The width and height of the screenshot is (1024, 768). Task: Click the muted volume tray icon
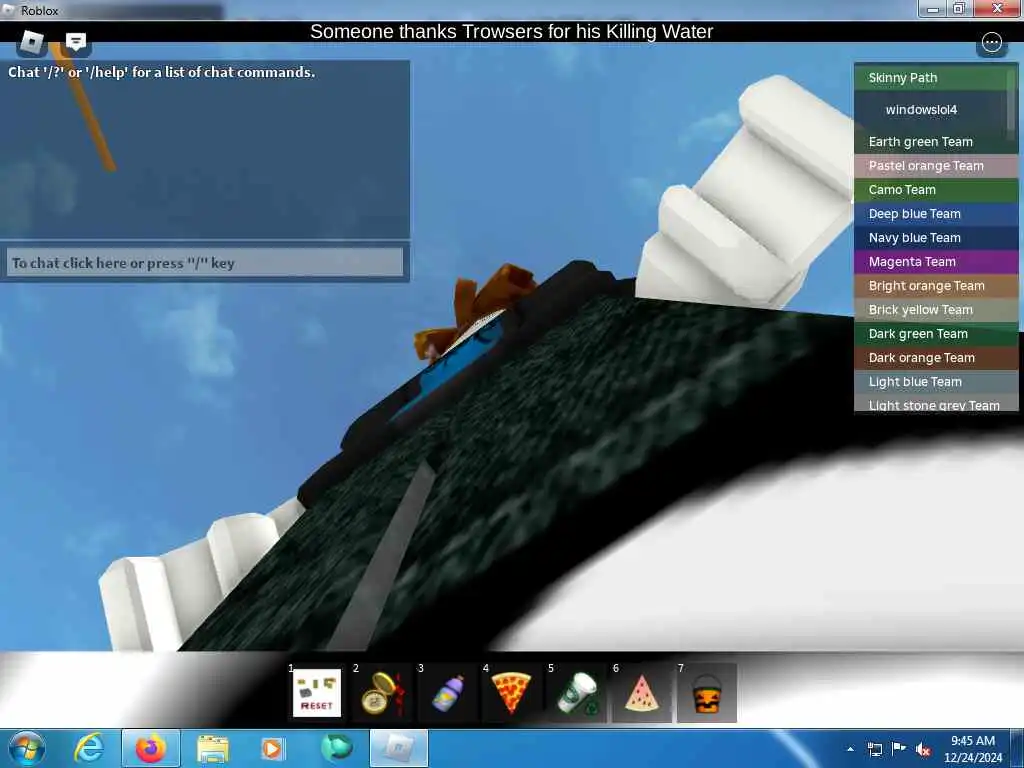(x=923, y=750)
